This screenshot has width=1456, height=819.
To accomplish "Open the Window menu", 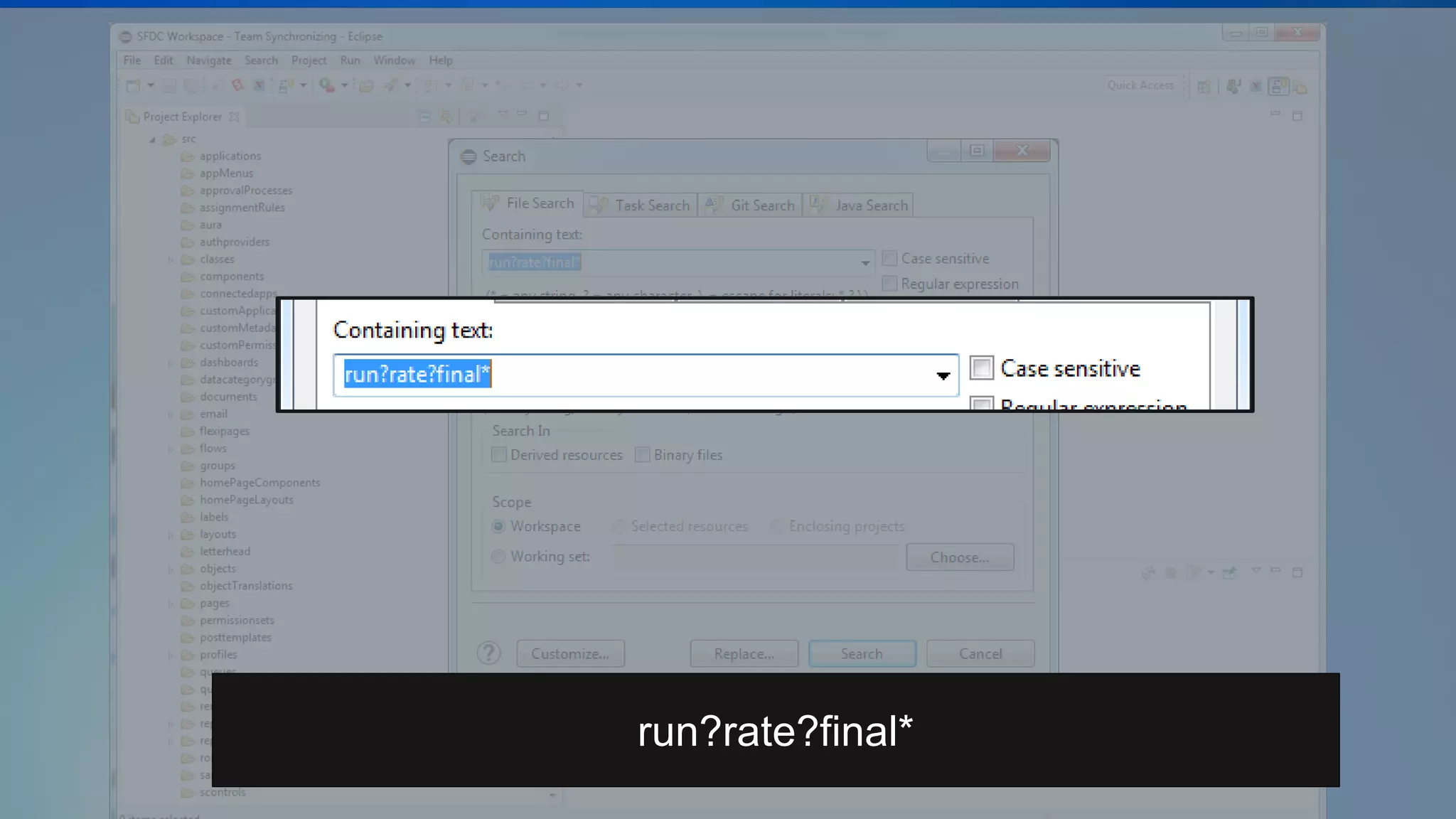I will 394,60.
